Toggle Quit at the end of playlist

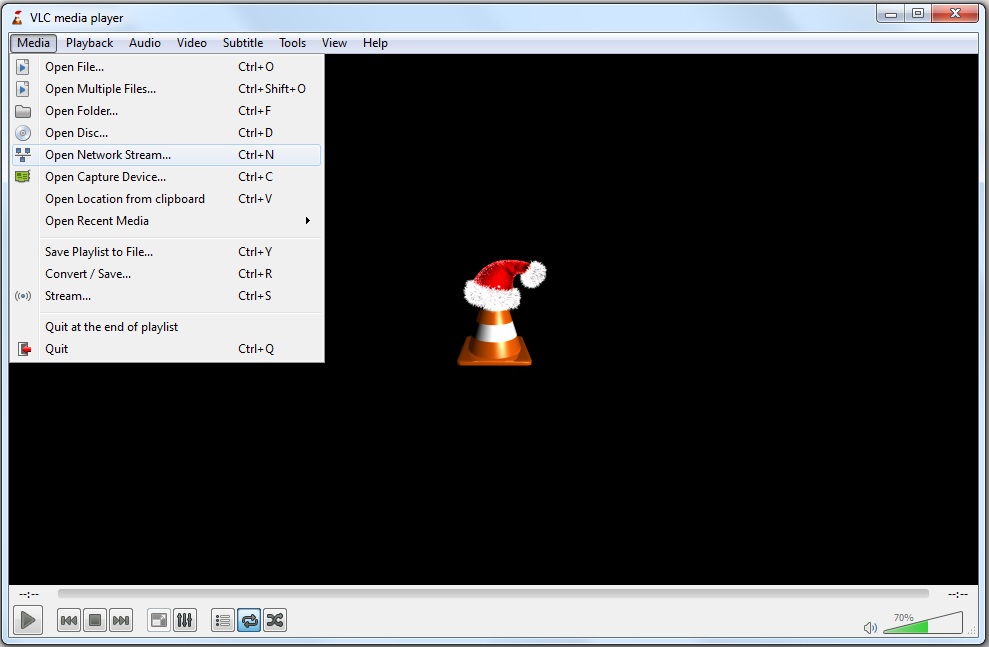(167, 327)
